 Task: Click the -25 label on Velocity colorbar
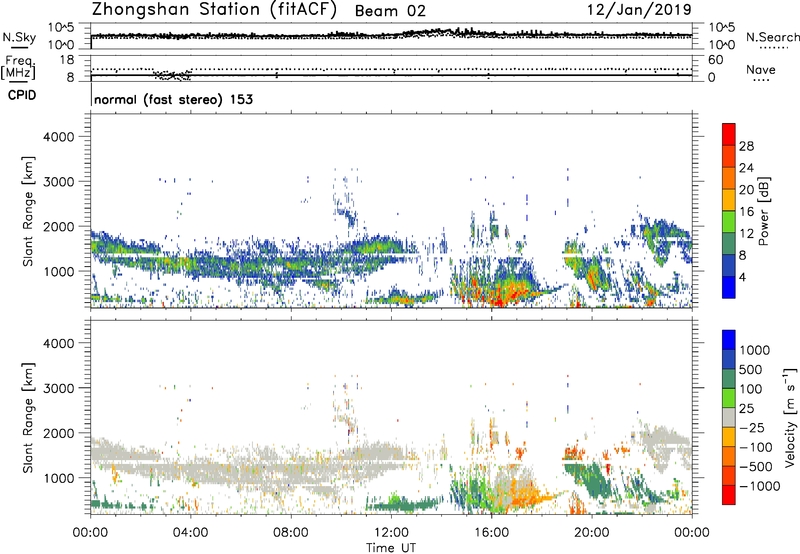(752, 427)
